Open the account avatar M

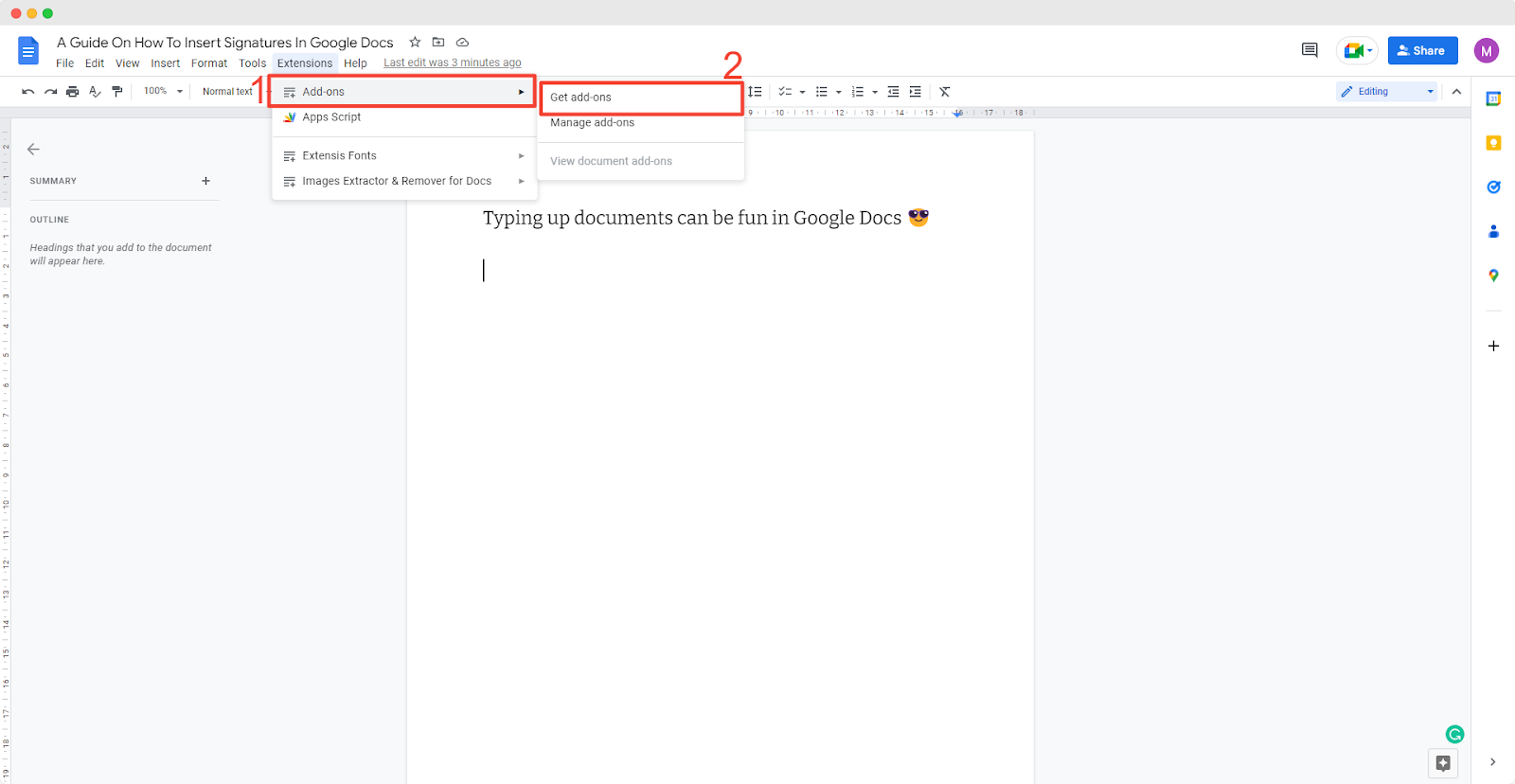click(x=1487, y=51)
